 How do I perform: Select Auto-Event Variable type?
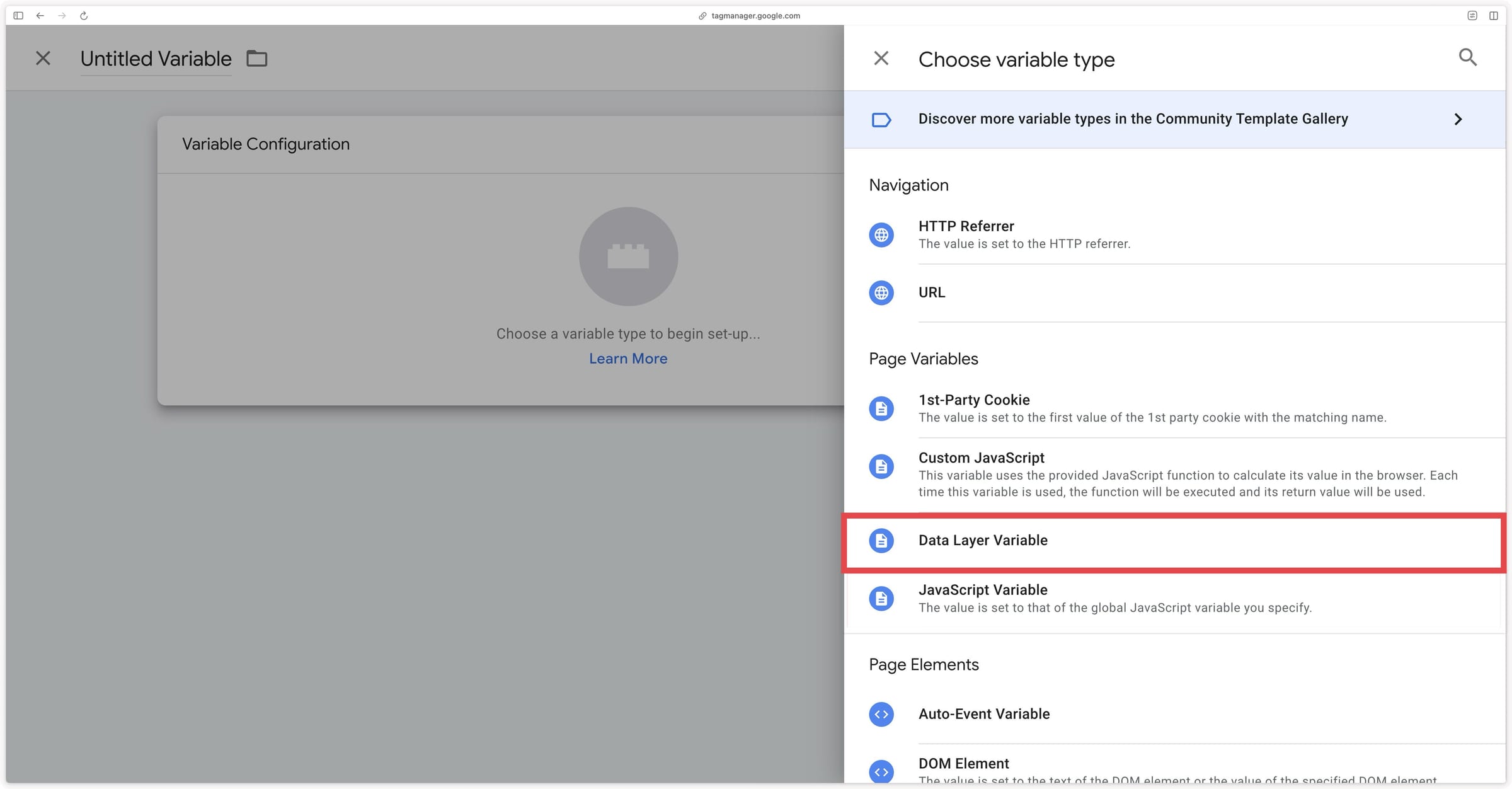click(1174, 714)
